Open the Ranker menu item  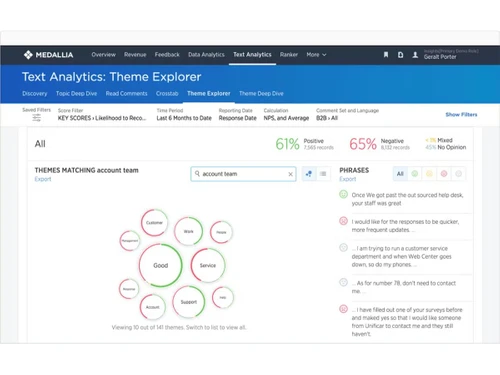coord(289,55)
